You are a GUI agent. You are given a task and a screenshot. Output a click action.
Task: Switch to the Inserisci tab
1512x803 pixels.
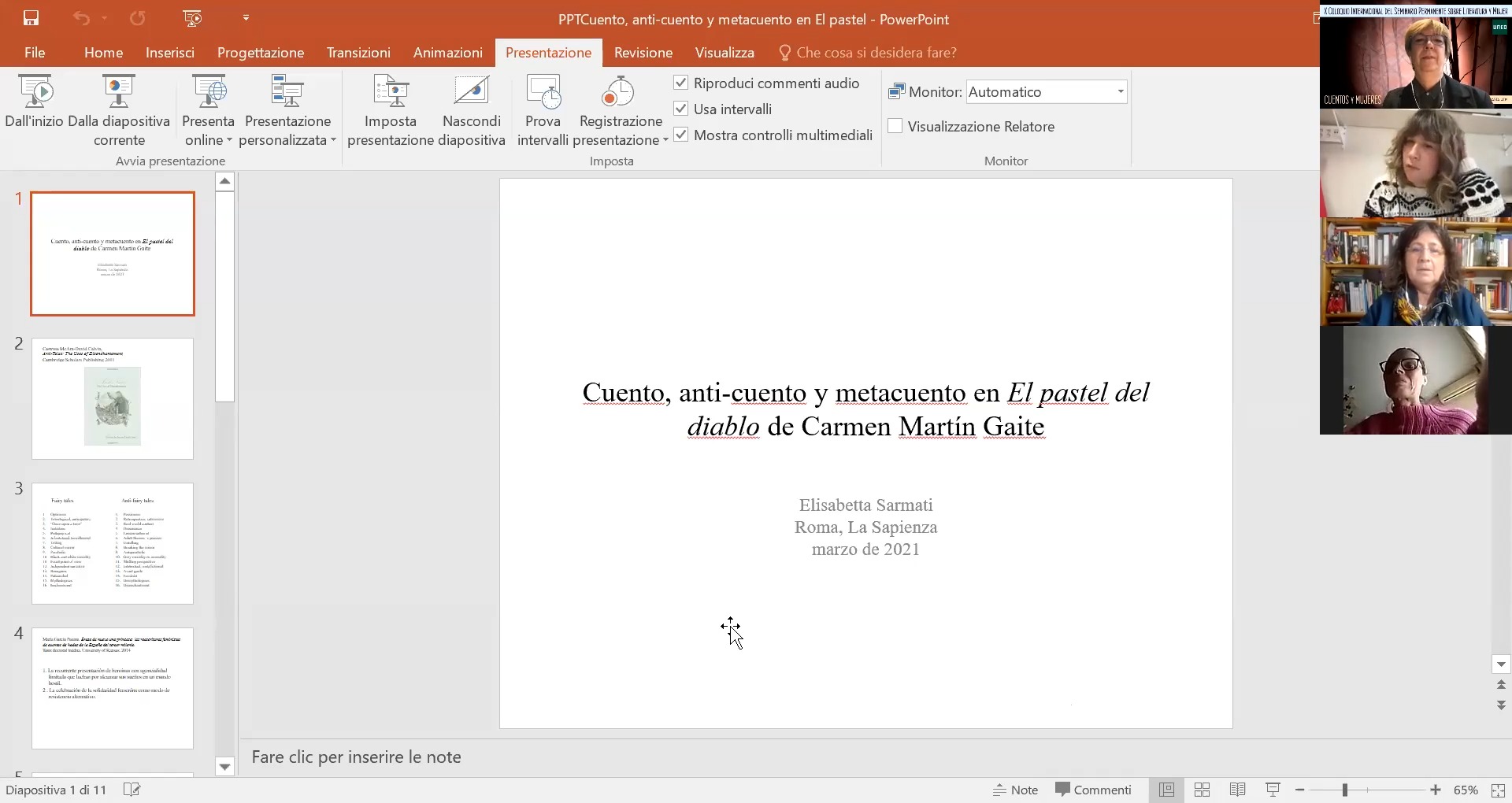pos(170,53)
